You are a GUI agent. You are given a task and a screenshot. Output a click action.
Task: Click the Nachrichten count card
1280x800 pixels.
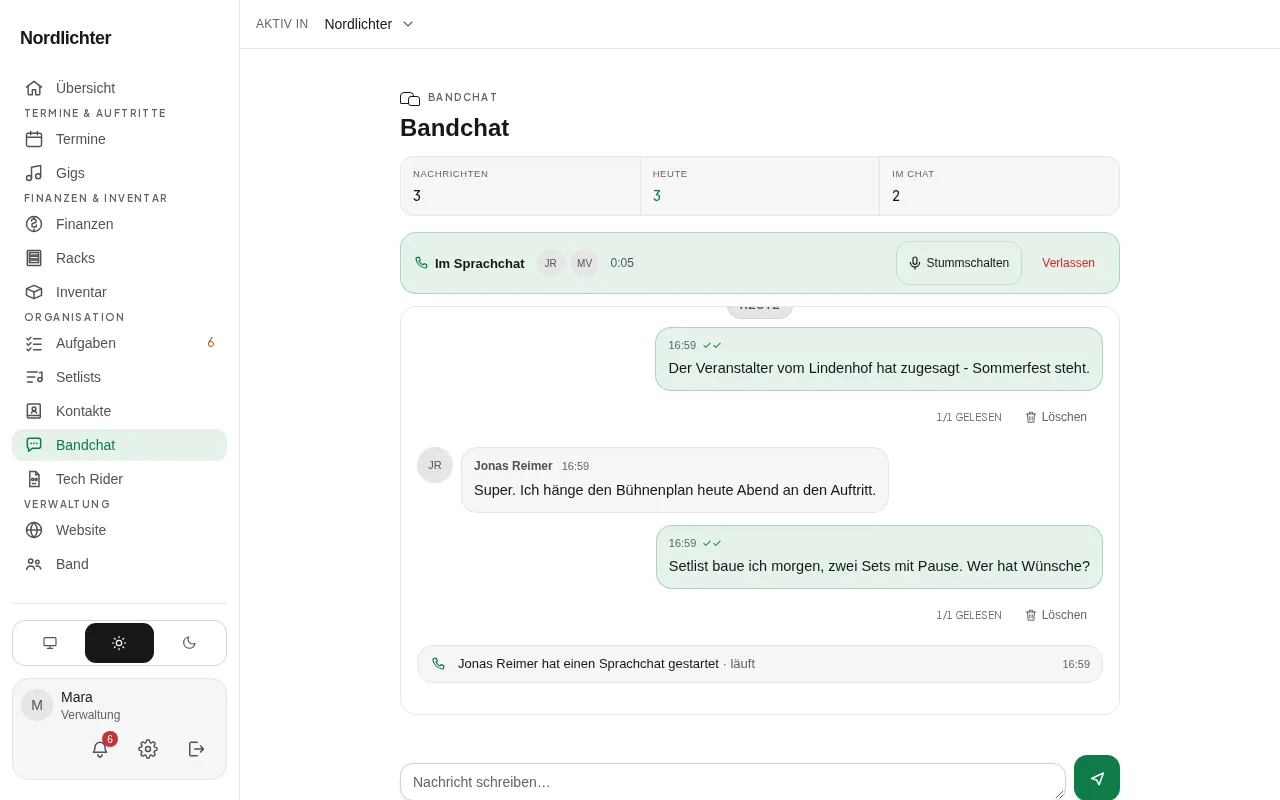(520, 186)
